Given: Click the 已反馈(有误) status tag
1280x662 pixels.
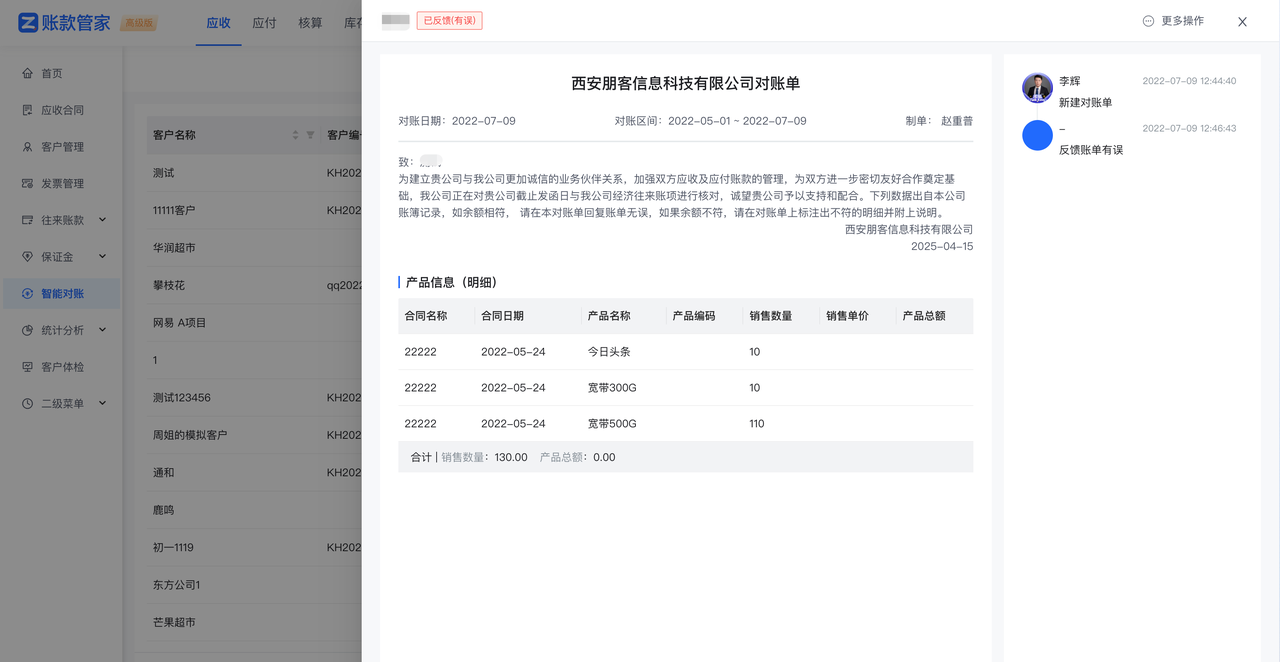Looking at the screenshot, I should pyautogui.click(x=449, y=20).
